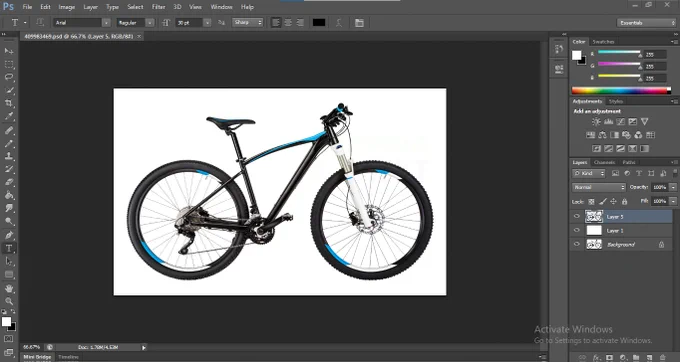Select the Eraser tool
The width and height of the screenshot is (680, 362).
pos(9,182)
